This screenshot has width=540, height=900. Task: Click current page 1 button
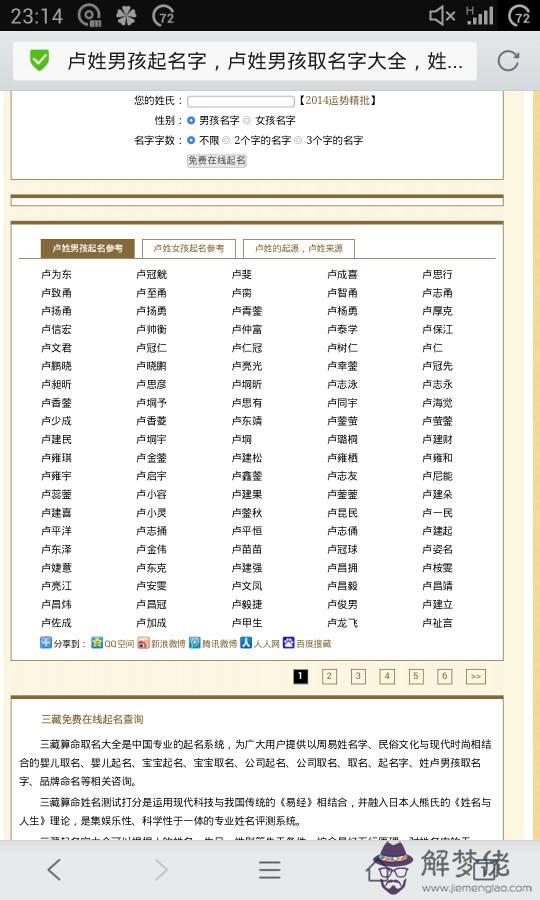point(301,676)
